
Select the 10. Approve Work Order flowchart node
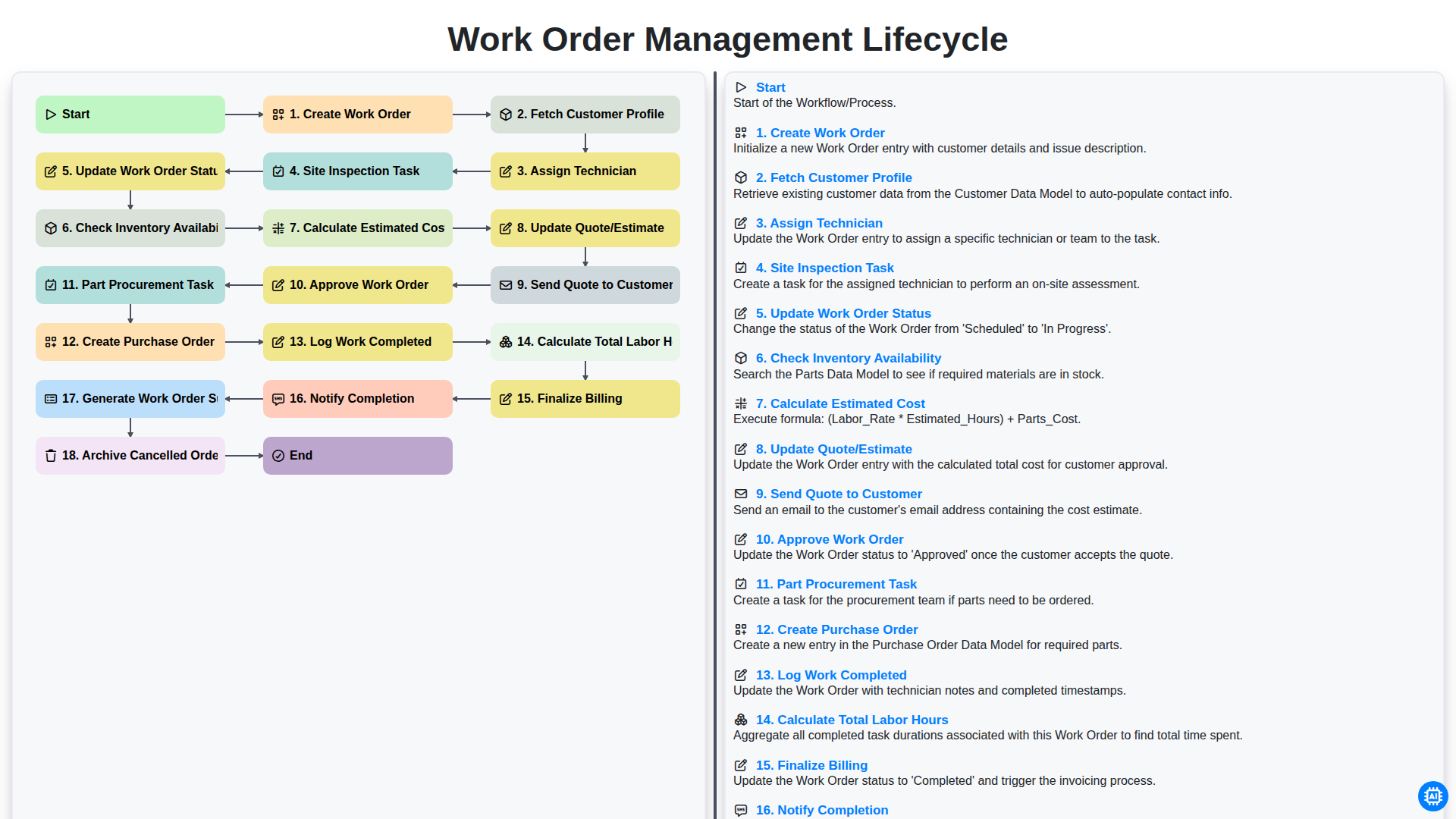pyautogui.click(x=358, y=285)
